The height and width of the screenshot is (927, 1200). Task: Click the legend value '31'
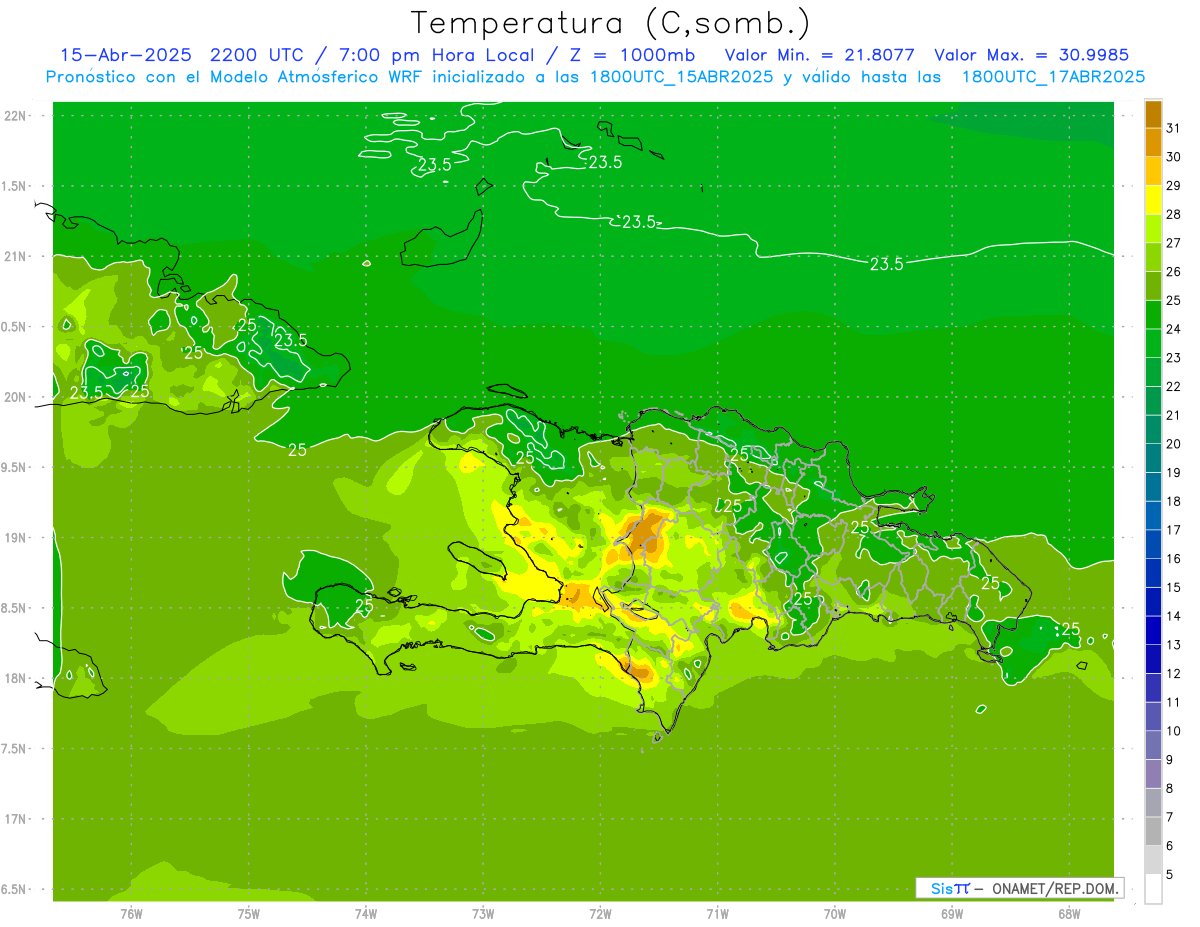tap(1174, 127)
